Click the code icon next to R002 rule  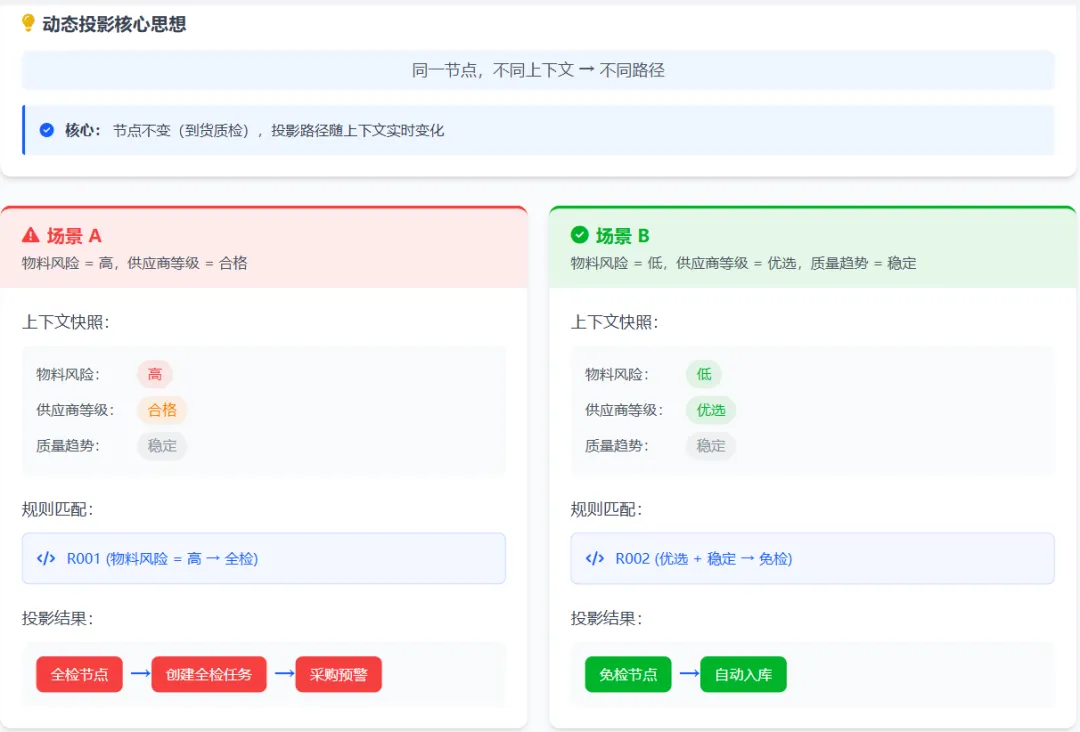click(x=595, y=558)
